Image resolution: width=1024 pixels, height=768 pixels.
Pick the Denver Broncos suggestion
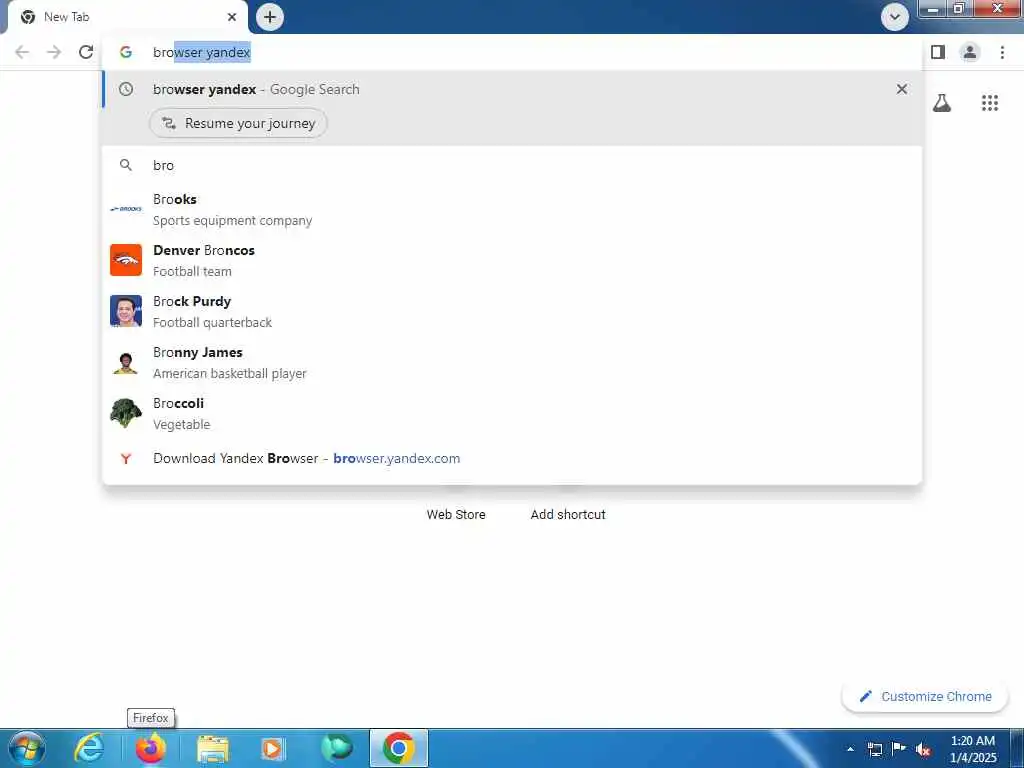(x=512, y=261)
